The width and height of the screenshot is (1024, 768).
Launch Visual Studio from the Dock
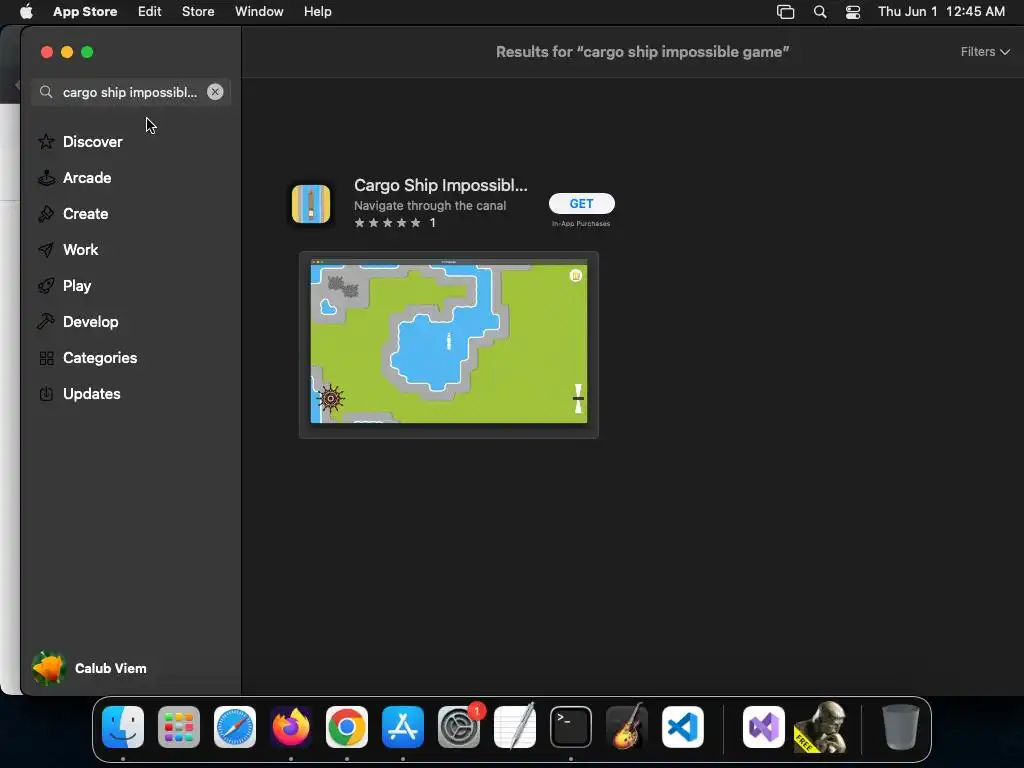[x=764, y=727]
